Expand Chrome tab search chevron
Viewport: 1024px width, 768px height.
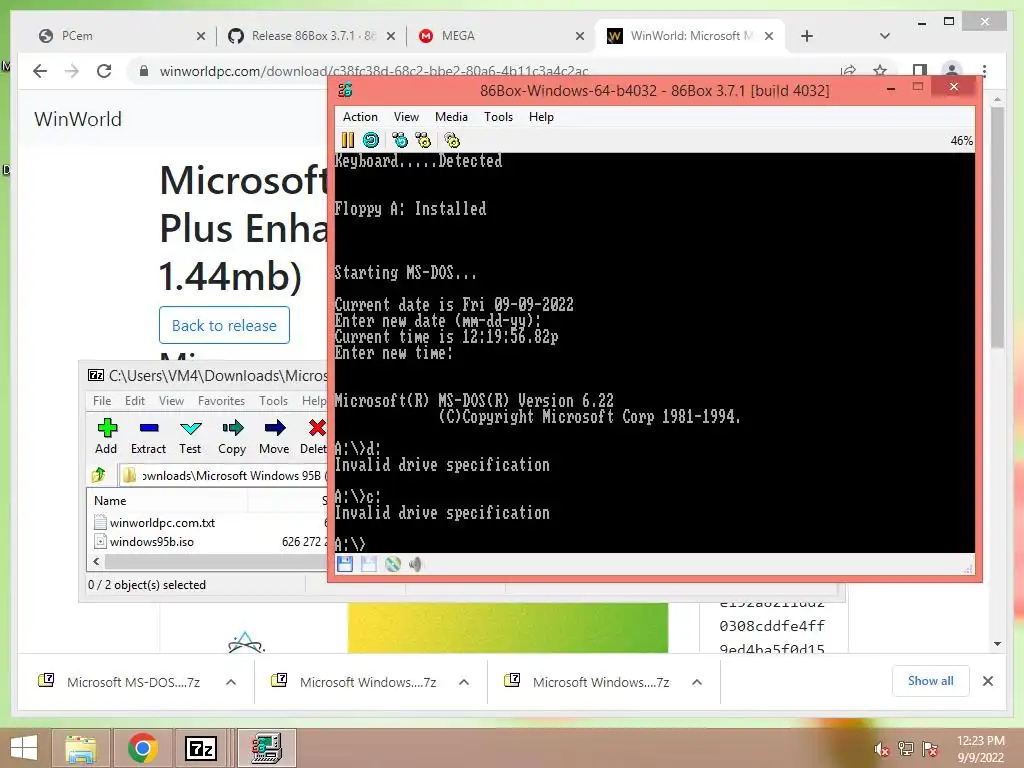click(x=885, y=36)
